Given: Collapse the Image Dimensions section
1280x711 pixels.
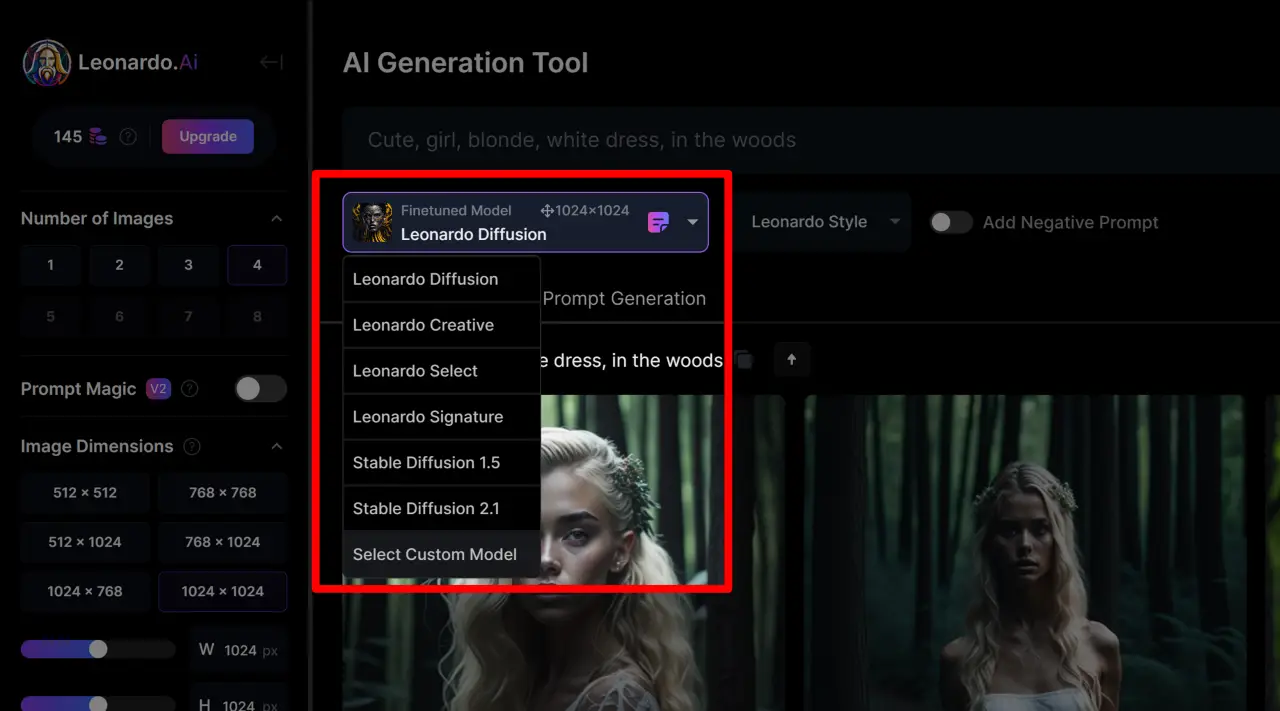Looking at the screenshot, I should pyautogui.click(x=277, y=446).
